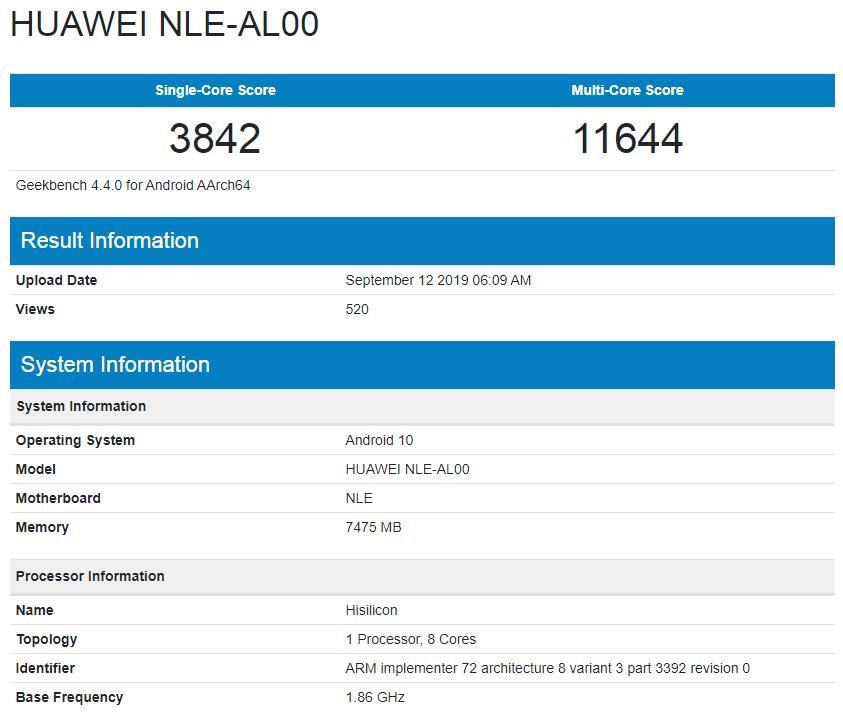
Task: Select the Single-Core Score header
Action: point(216,90)
